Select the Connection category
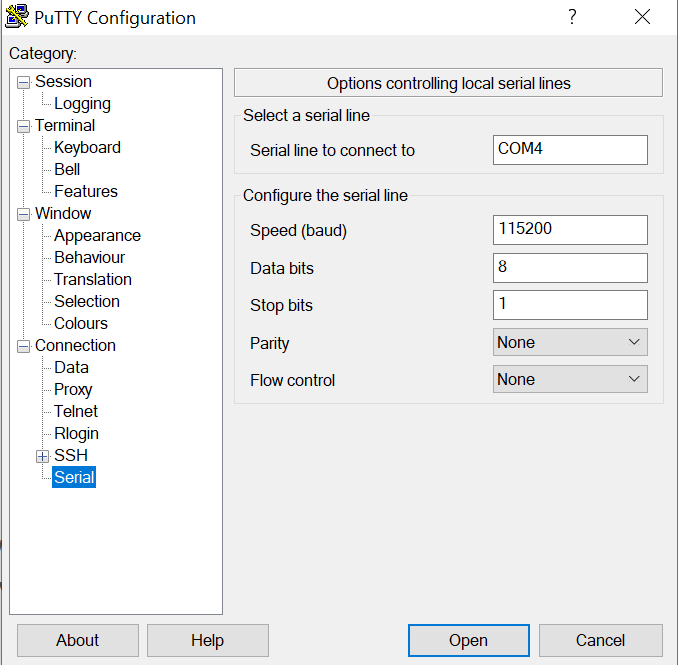The image size is (678, 665). pyautogui.click(x=75, y=345)
